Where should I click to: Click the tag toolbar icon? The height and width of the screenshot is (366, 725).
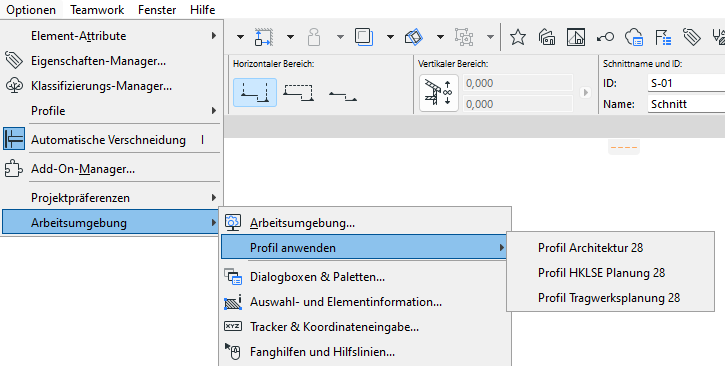(x=692, y=37)
